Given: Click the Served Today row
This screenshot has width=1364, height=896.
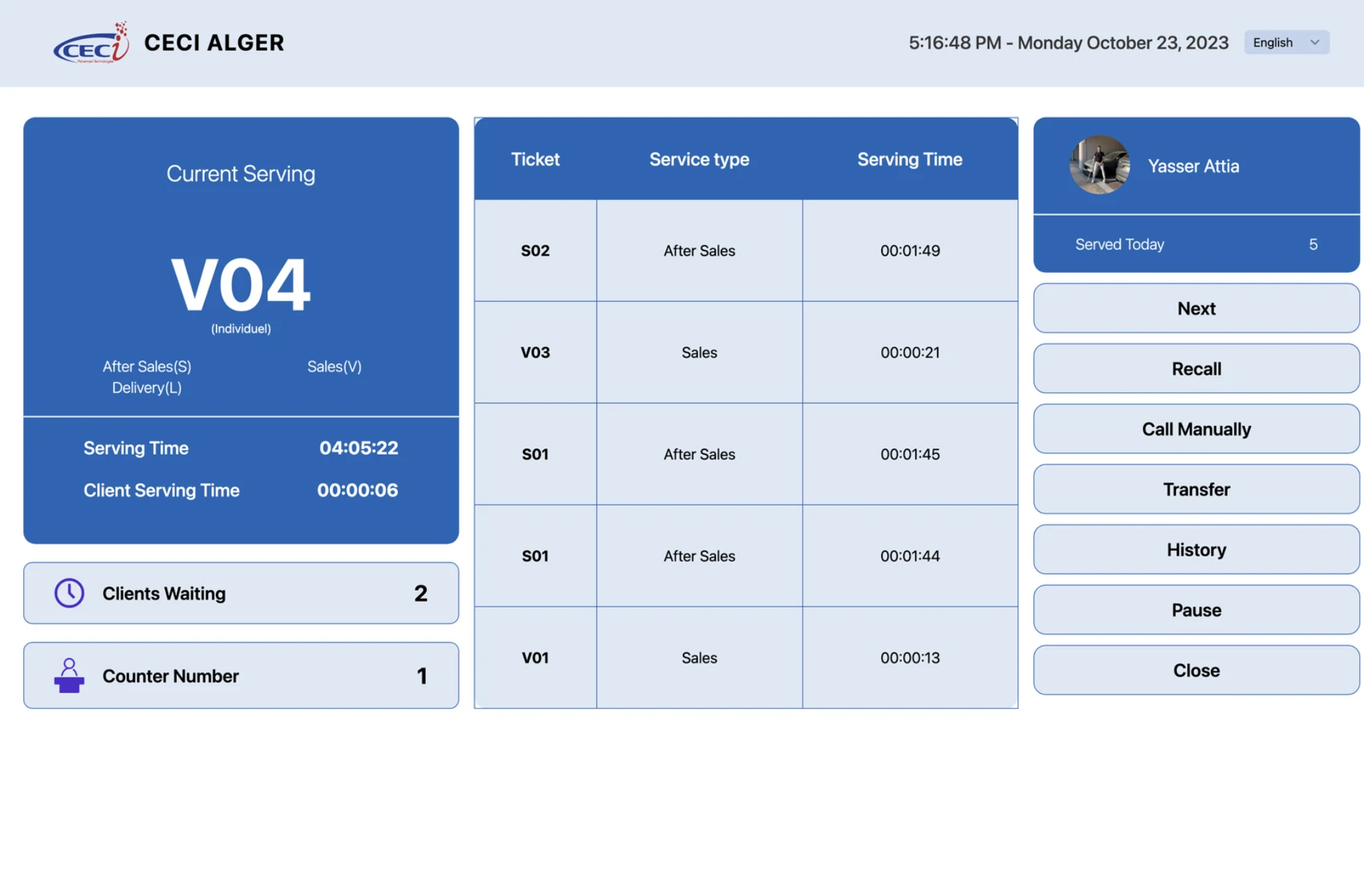Looking at the screenshot, I should point(1196,244).
